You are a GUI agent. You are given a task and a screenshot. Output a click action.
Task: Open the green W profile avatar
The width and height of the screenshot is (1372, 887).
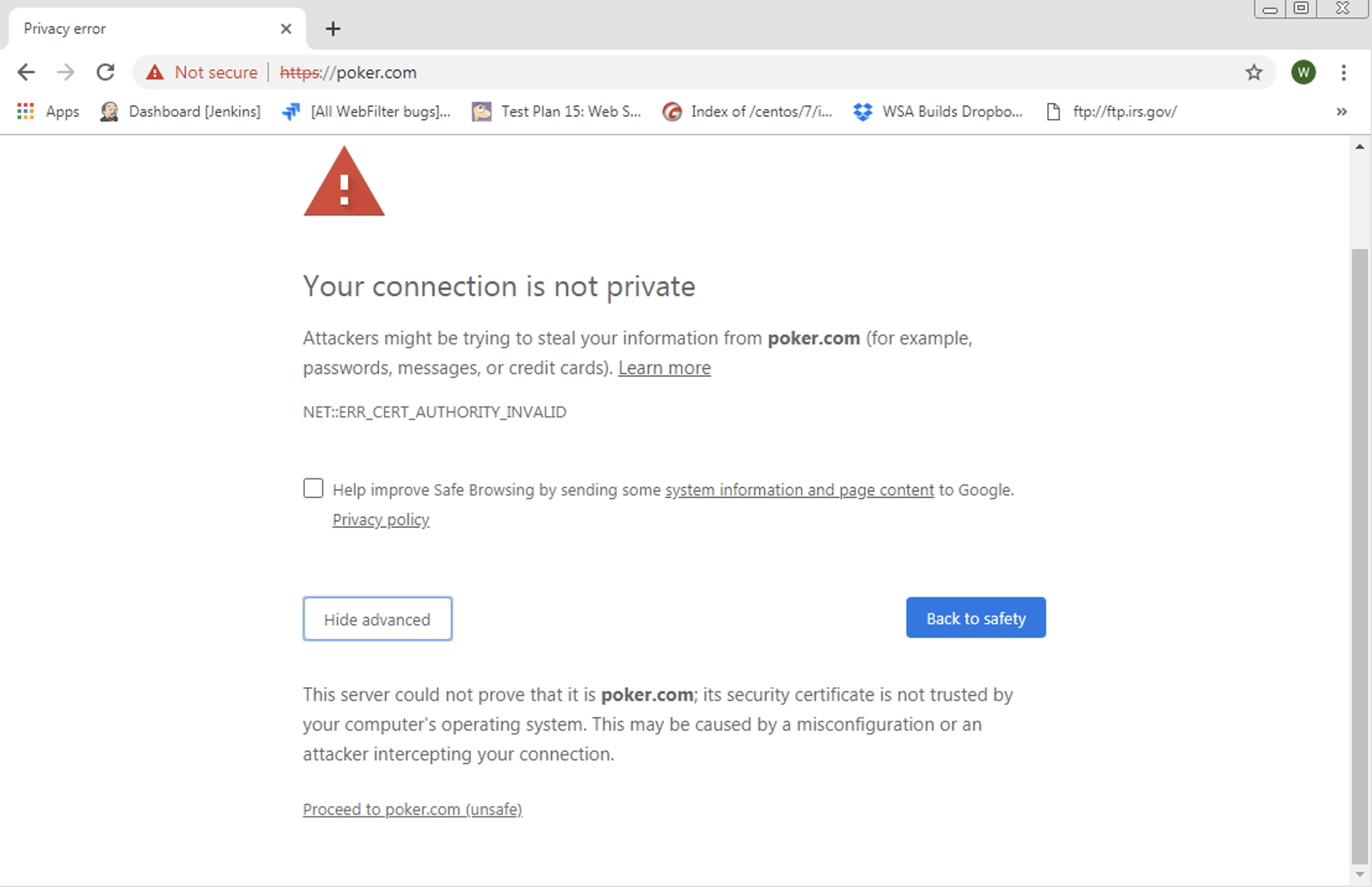tap(1303, 72)
